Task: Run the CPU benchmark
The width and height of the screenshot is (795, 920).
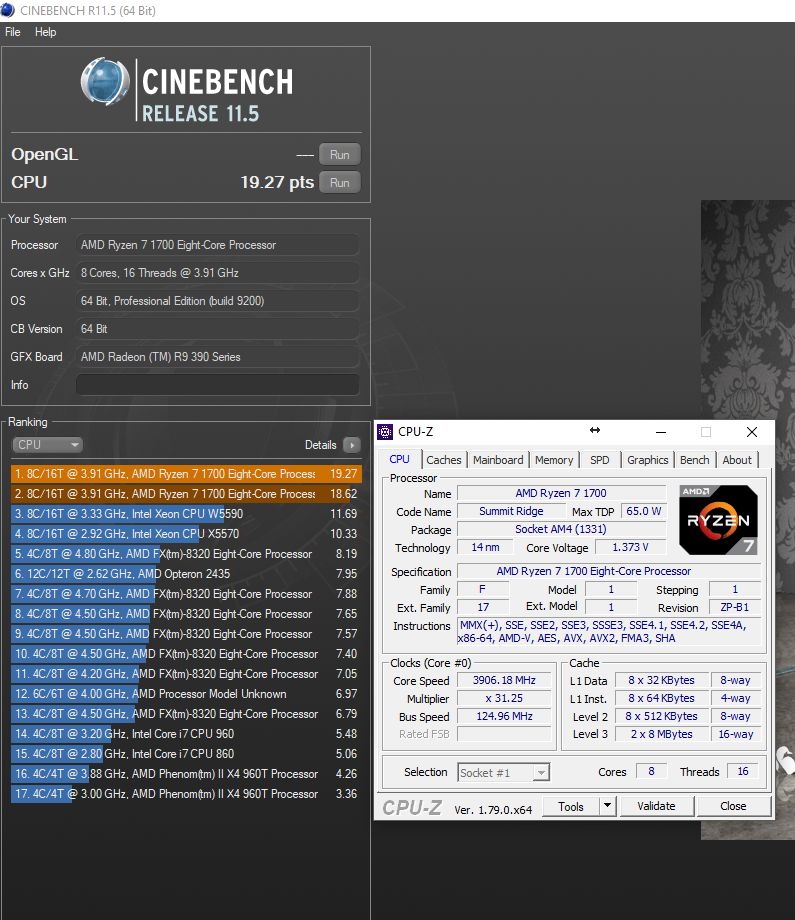Action: pos(340,182)
